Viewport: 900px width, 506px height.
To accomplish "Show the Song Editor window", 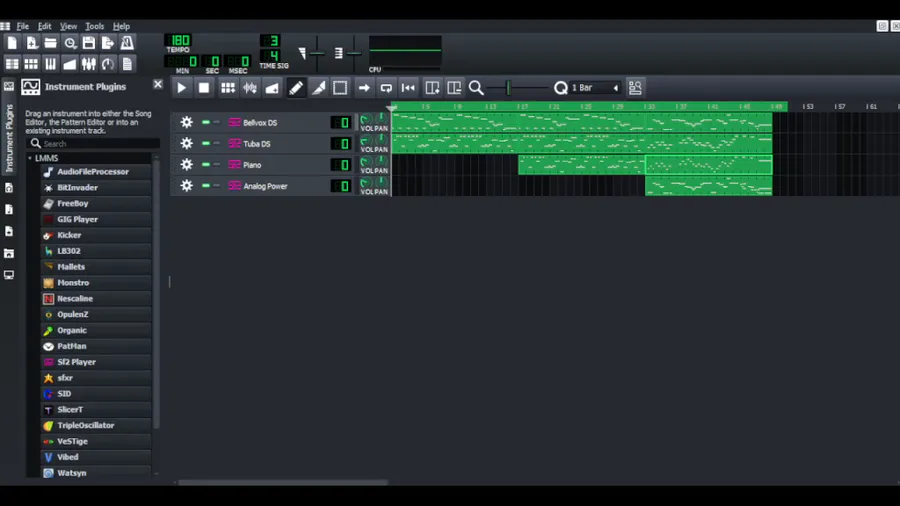I will click(12, 64).
